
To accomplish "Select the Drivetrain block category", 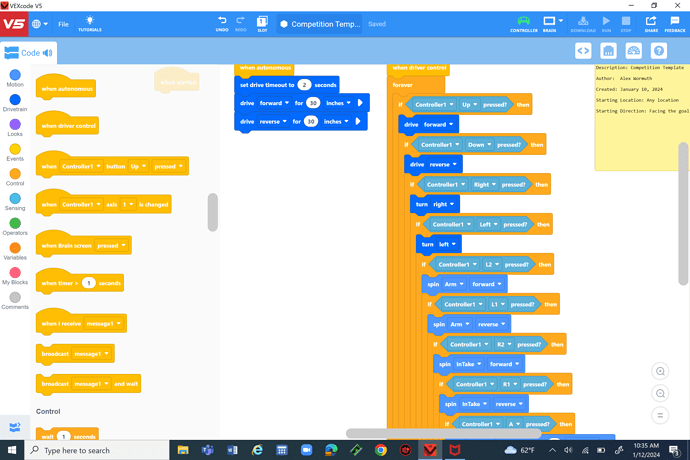I will click(x=15, y=103).
